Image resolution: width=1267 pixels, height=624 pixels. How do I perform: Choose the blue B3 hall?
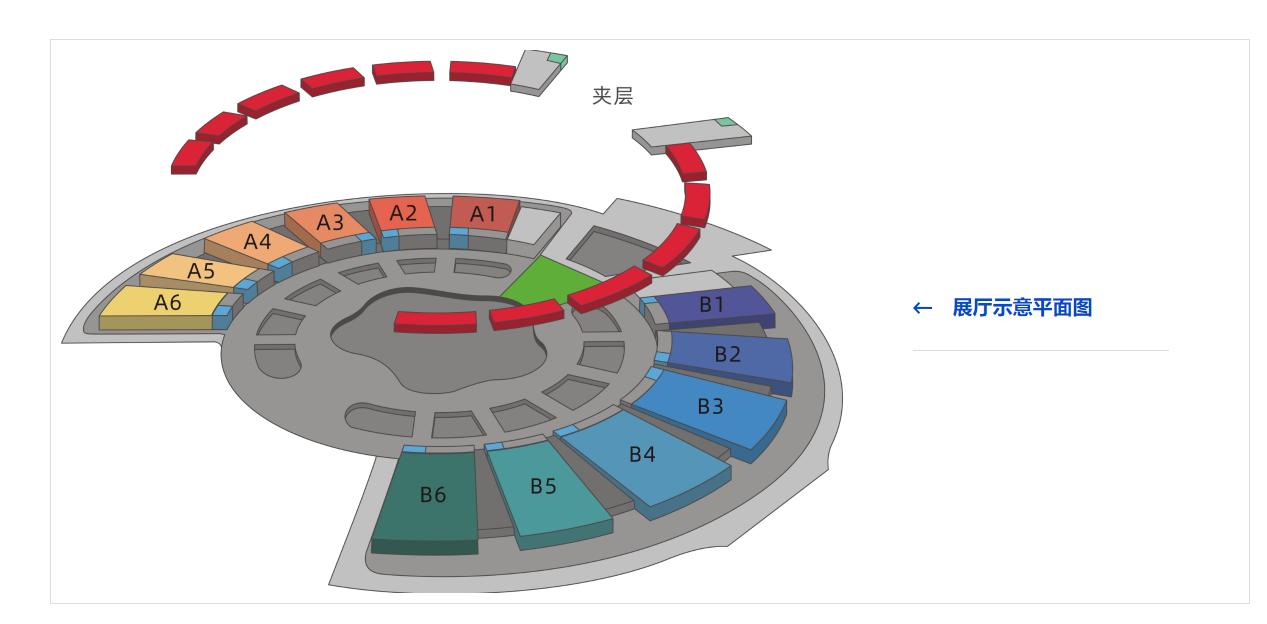click(x=711, y=407)
